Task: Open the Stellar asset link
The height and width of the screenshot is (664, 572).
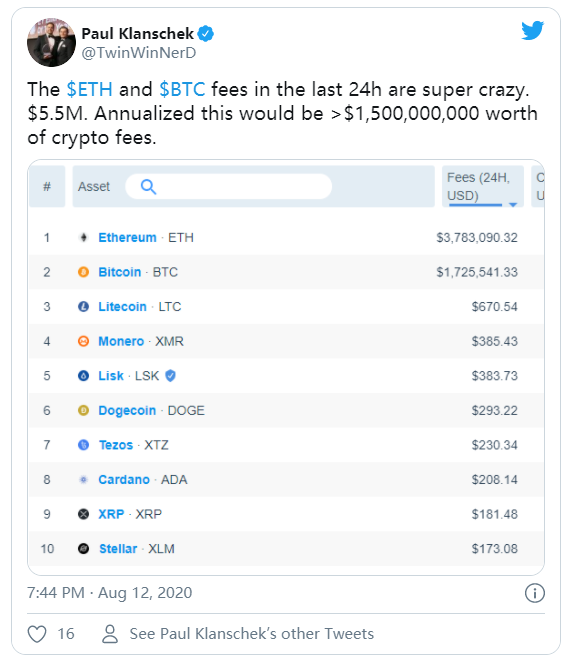Action: point(118,549)
